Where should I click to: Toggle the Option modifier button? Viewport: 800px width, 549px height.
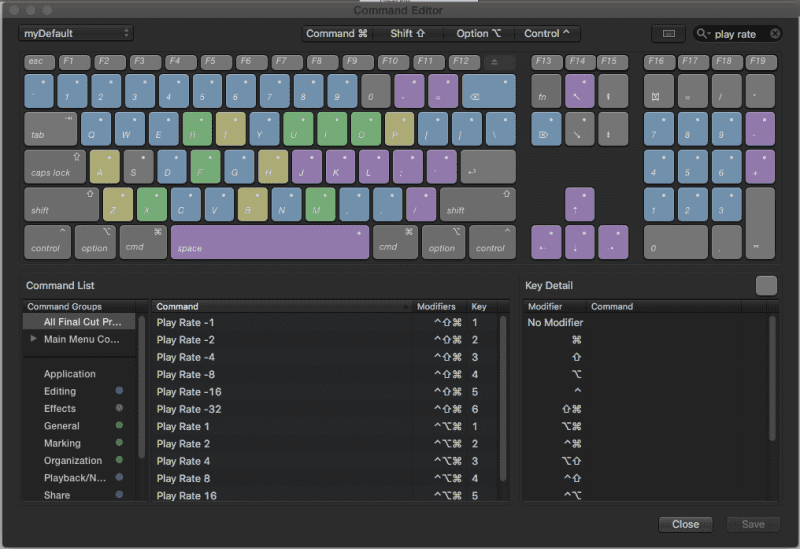(x=479, y=34)
